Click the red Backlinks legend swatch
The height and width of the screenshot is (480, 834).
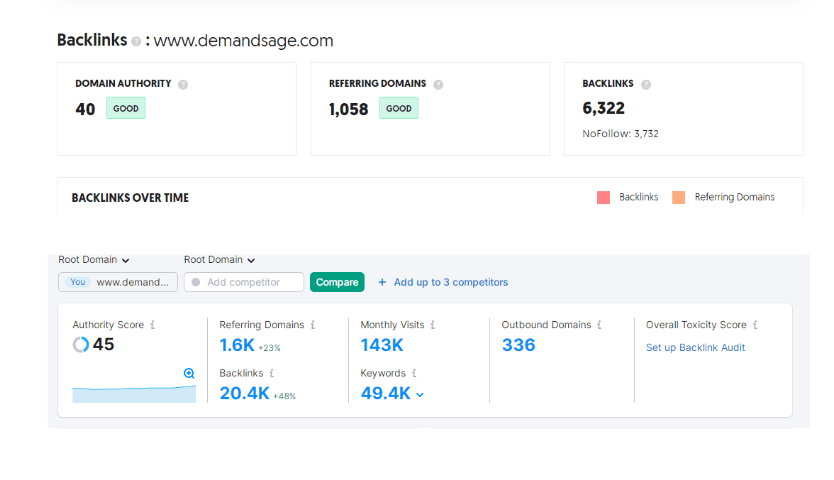(x=603, y=197)
